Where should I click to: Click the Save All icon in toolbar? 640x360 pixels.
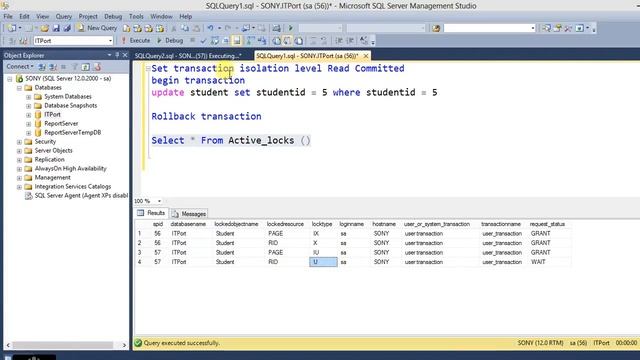tap(67, 28)
